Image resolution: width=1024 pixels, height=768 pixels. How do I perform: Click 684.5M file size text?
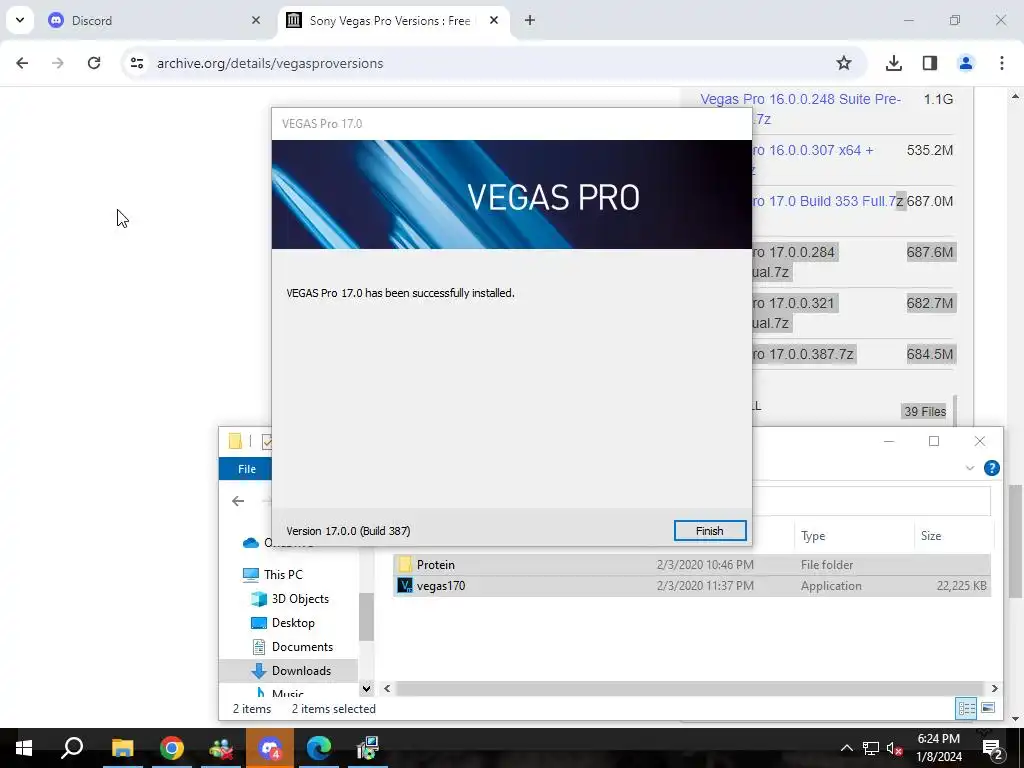(x=929, y=354)
